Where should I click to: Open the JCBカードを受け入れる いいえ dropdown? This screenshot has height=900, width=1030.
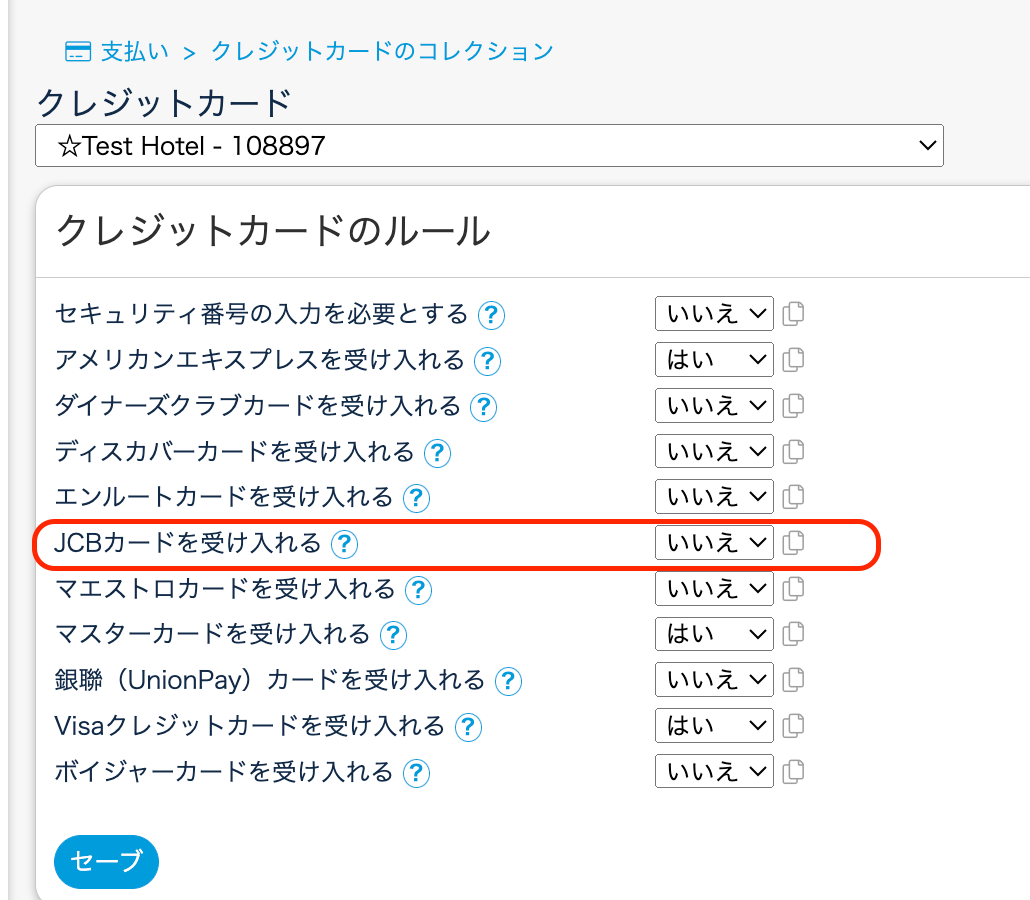pos(714,543)
